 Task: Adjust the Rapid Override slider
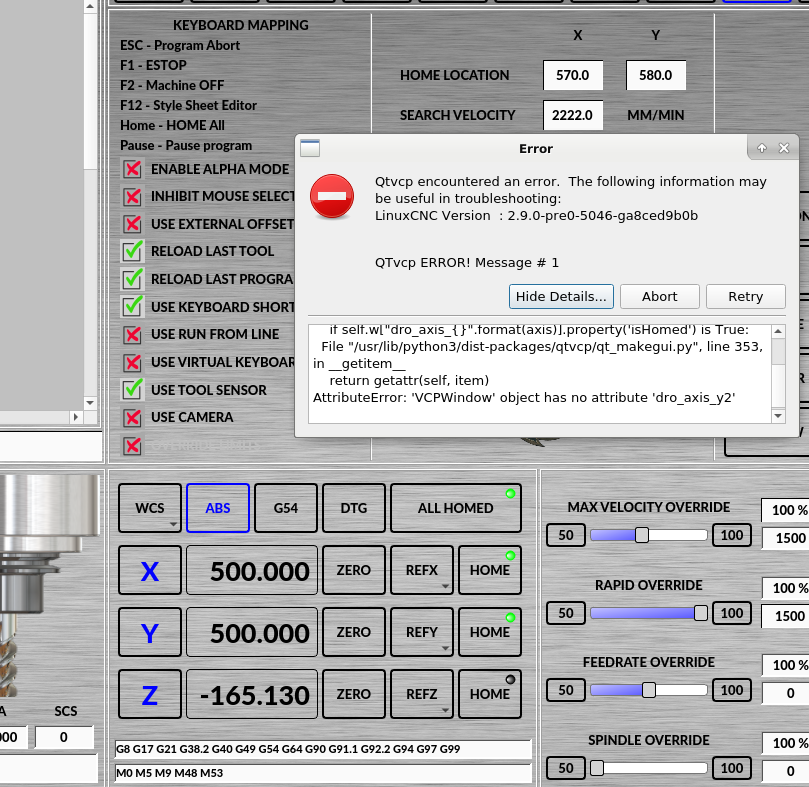coord(649,613)
